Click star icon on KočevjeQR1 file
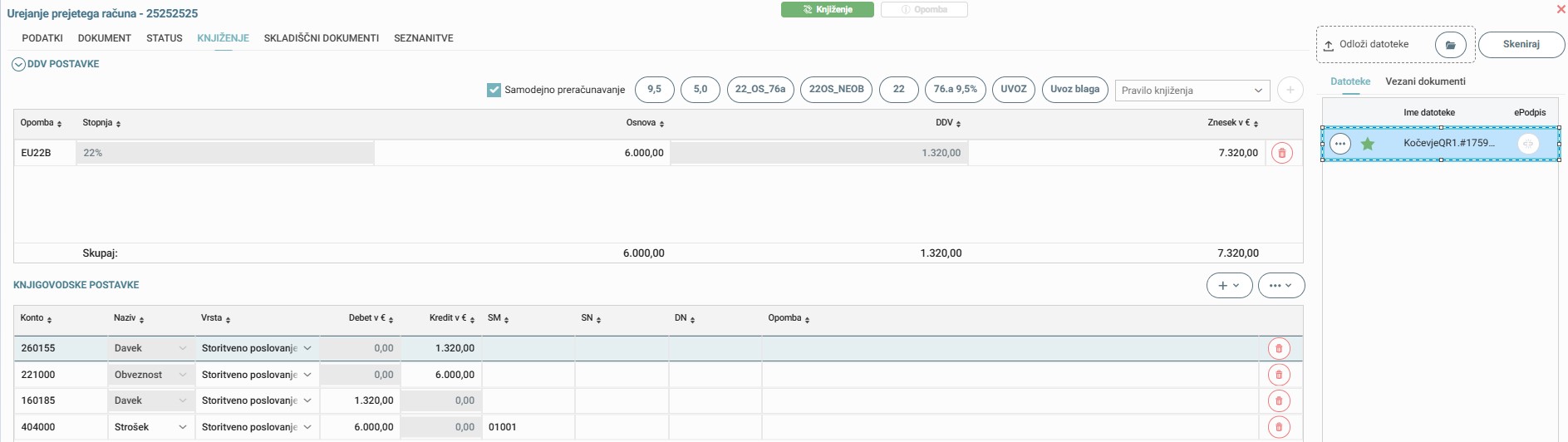The width and height of the screenshot is (1568, 442). pos(1368,144)
